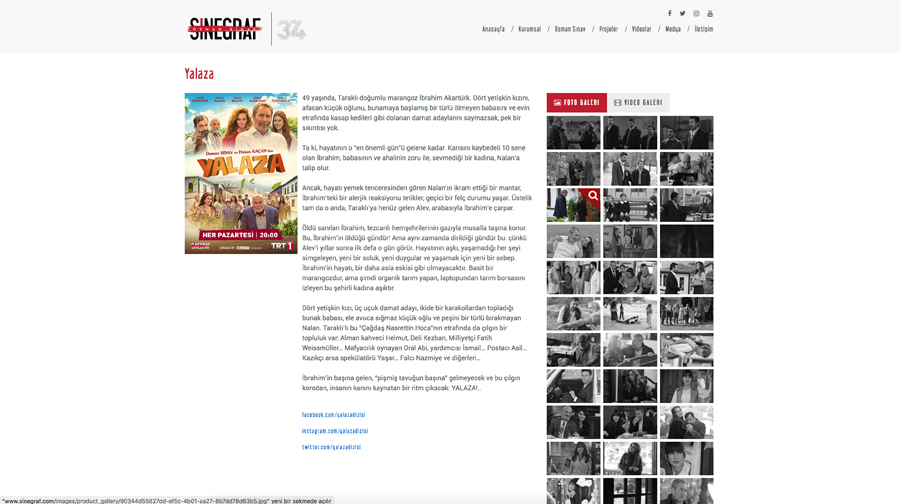Screen dimensions: 900x504
Task: Open the Twitter icon in the header
Action: (x=683, y=14)
